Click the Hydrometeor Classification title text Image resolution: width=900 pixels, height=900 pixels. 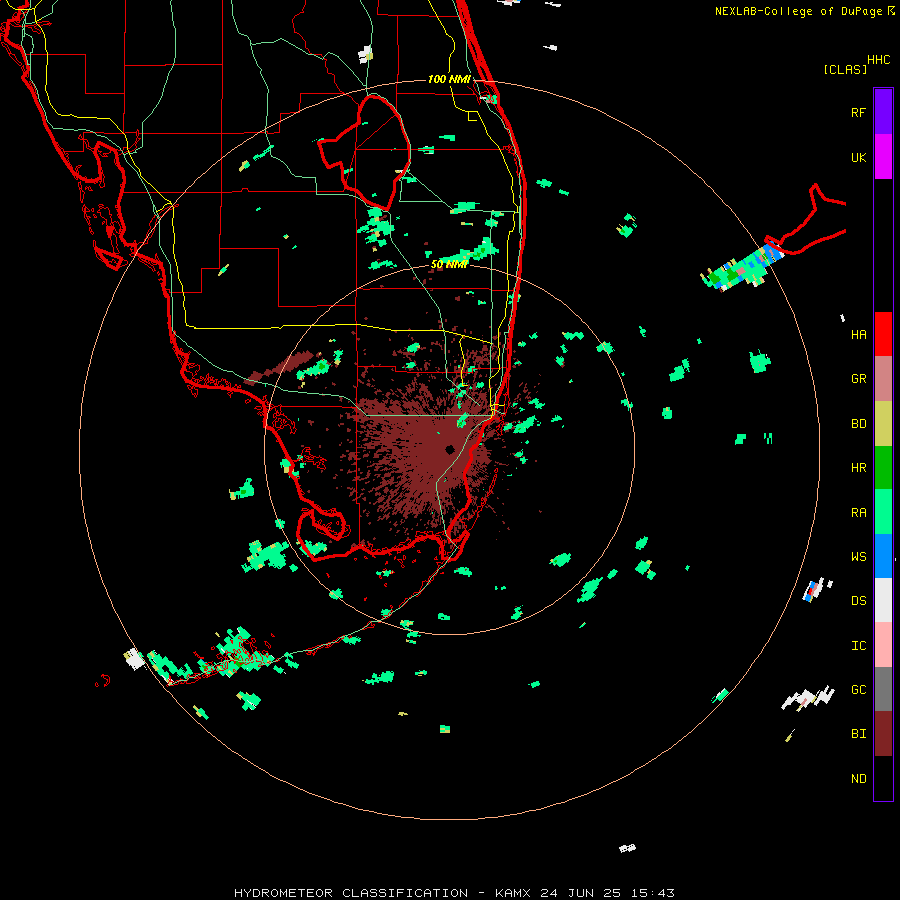click(351, 893)
